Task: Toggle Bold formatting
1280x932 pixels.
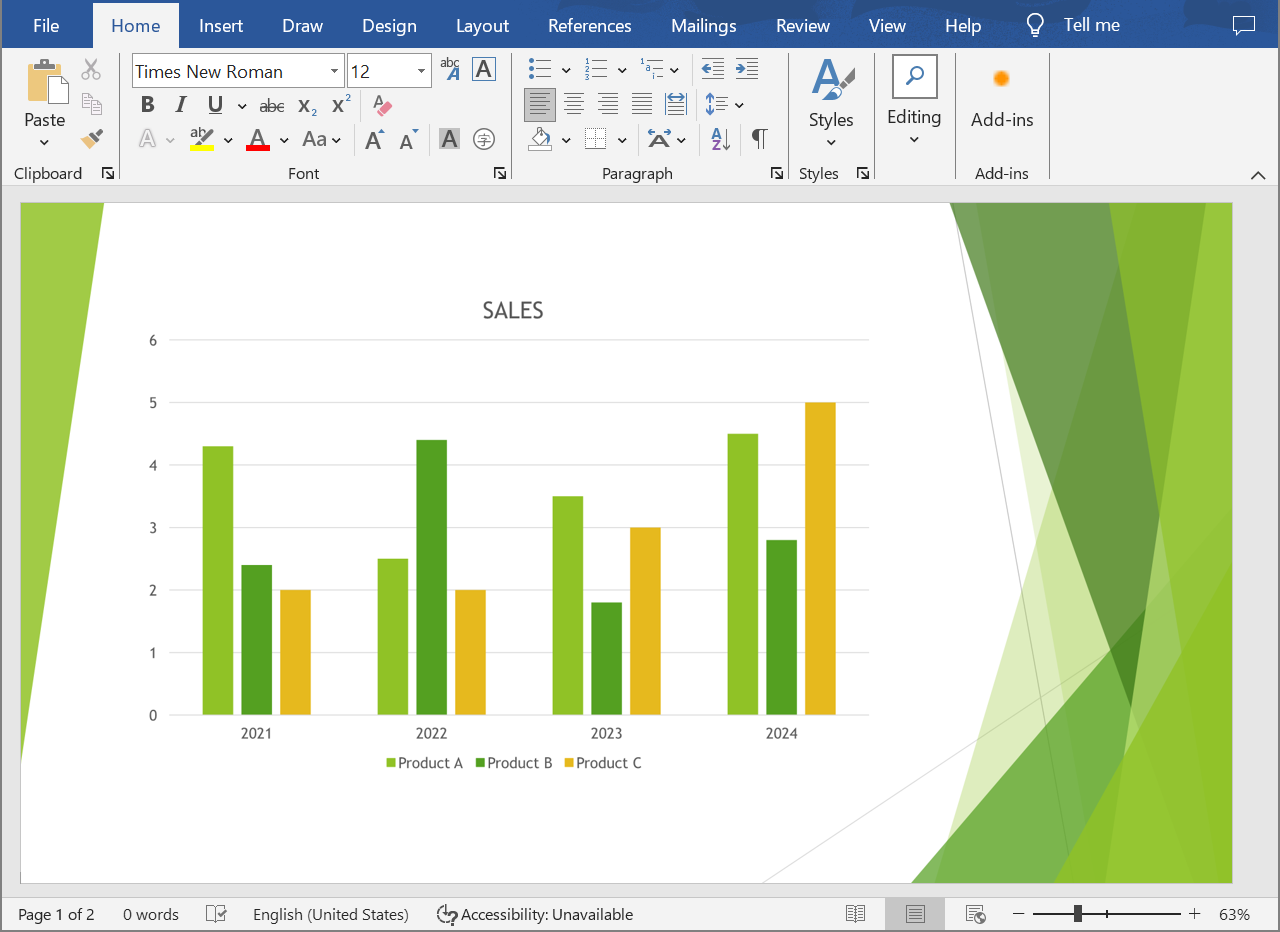Action: [147, 105]
